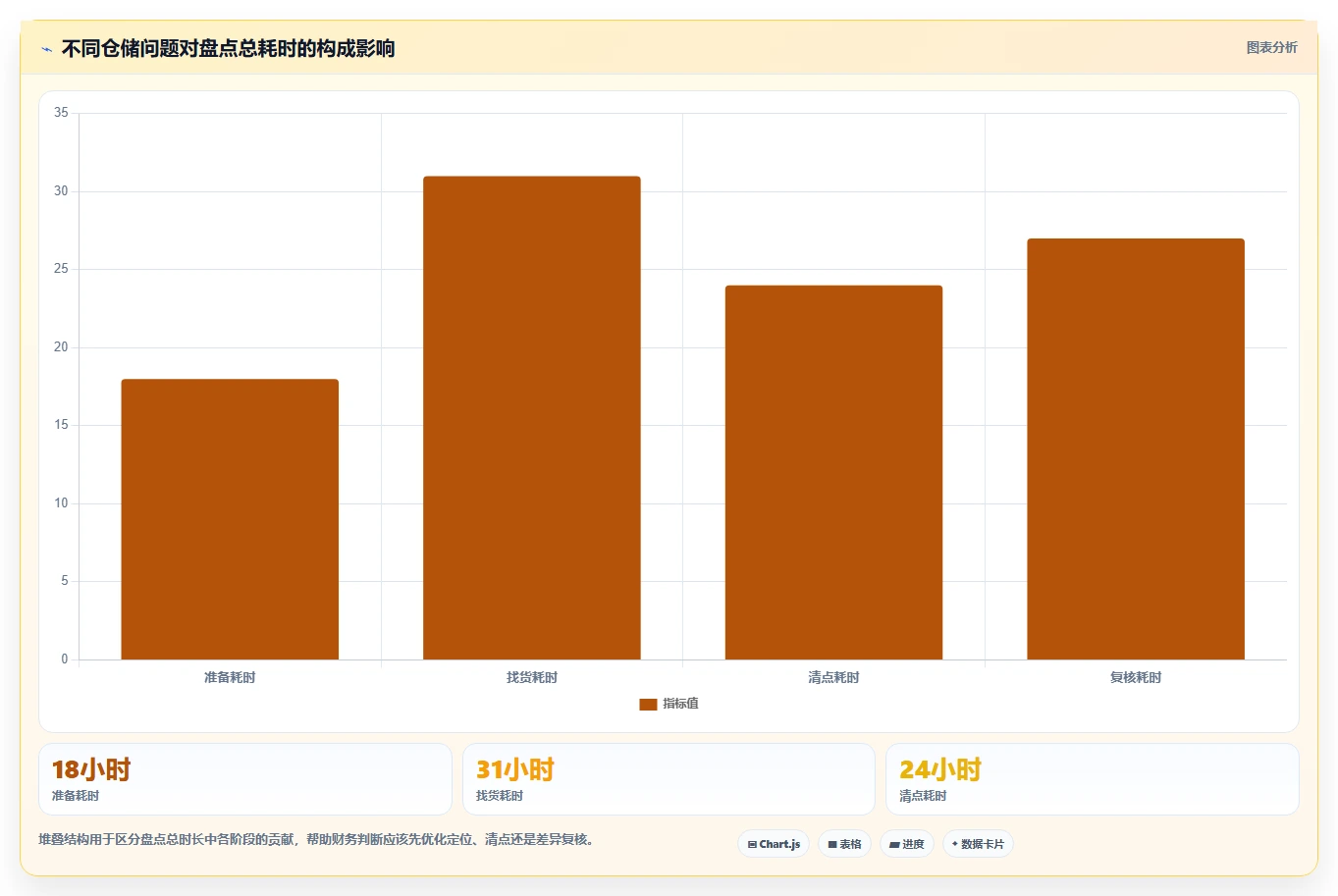This screenshot has height=896, width=1338.
Task: Click the y-axis value 15
Action: (61, 425)
